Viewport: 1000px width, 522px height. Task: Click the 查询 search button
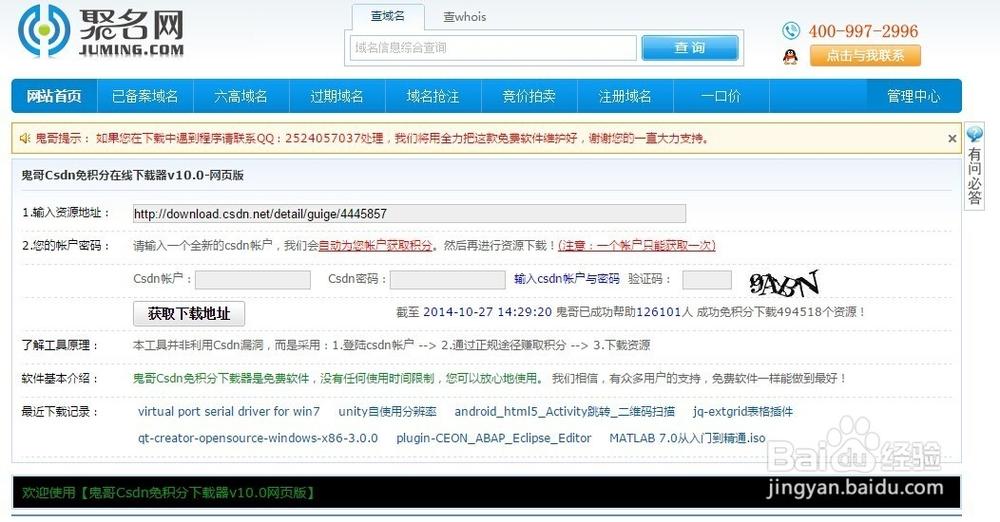(689, 48)
